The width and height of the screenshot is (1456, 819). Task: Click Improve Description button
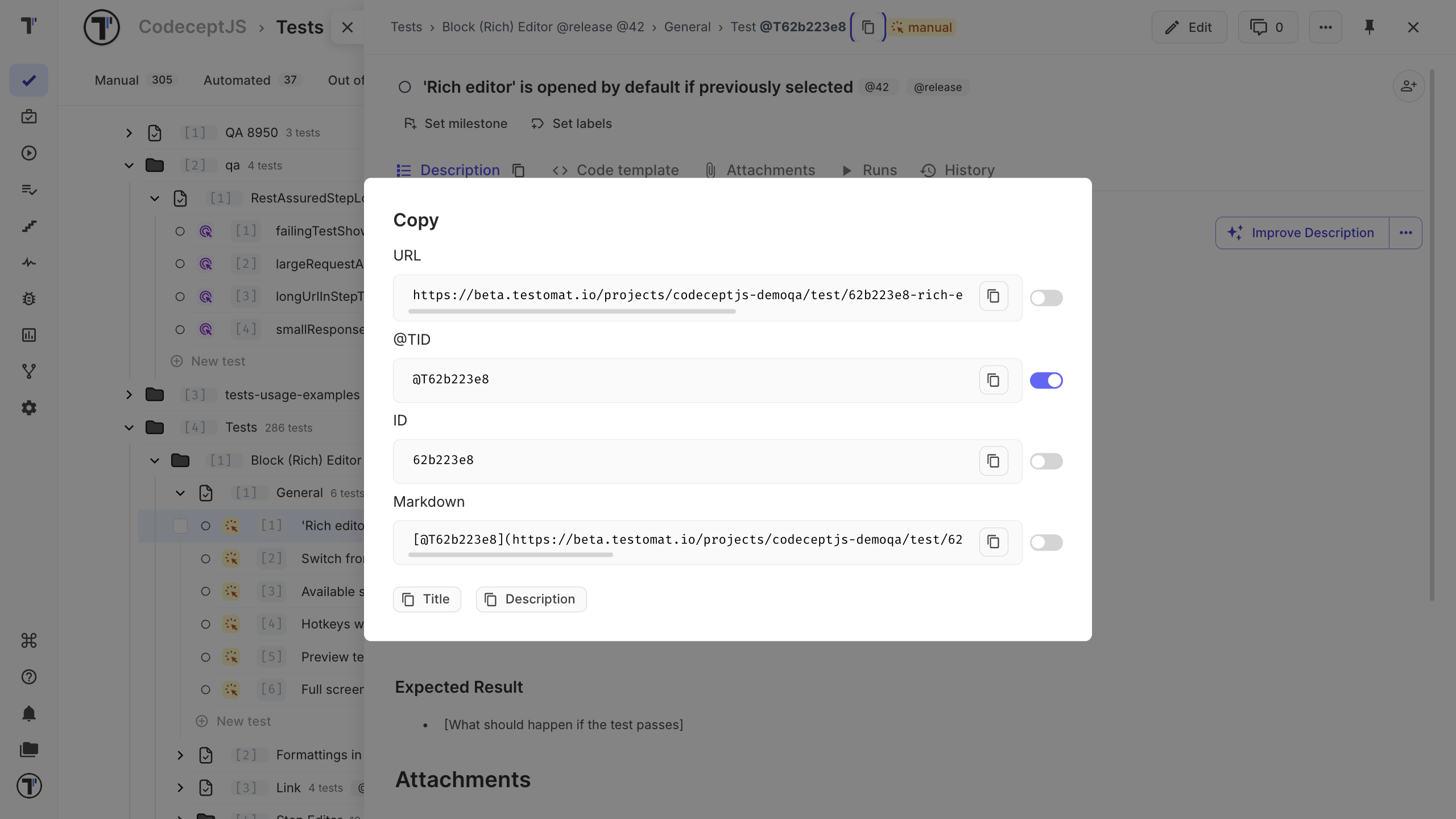(x=1302, y=233)
